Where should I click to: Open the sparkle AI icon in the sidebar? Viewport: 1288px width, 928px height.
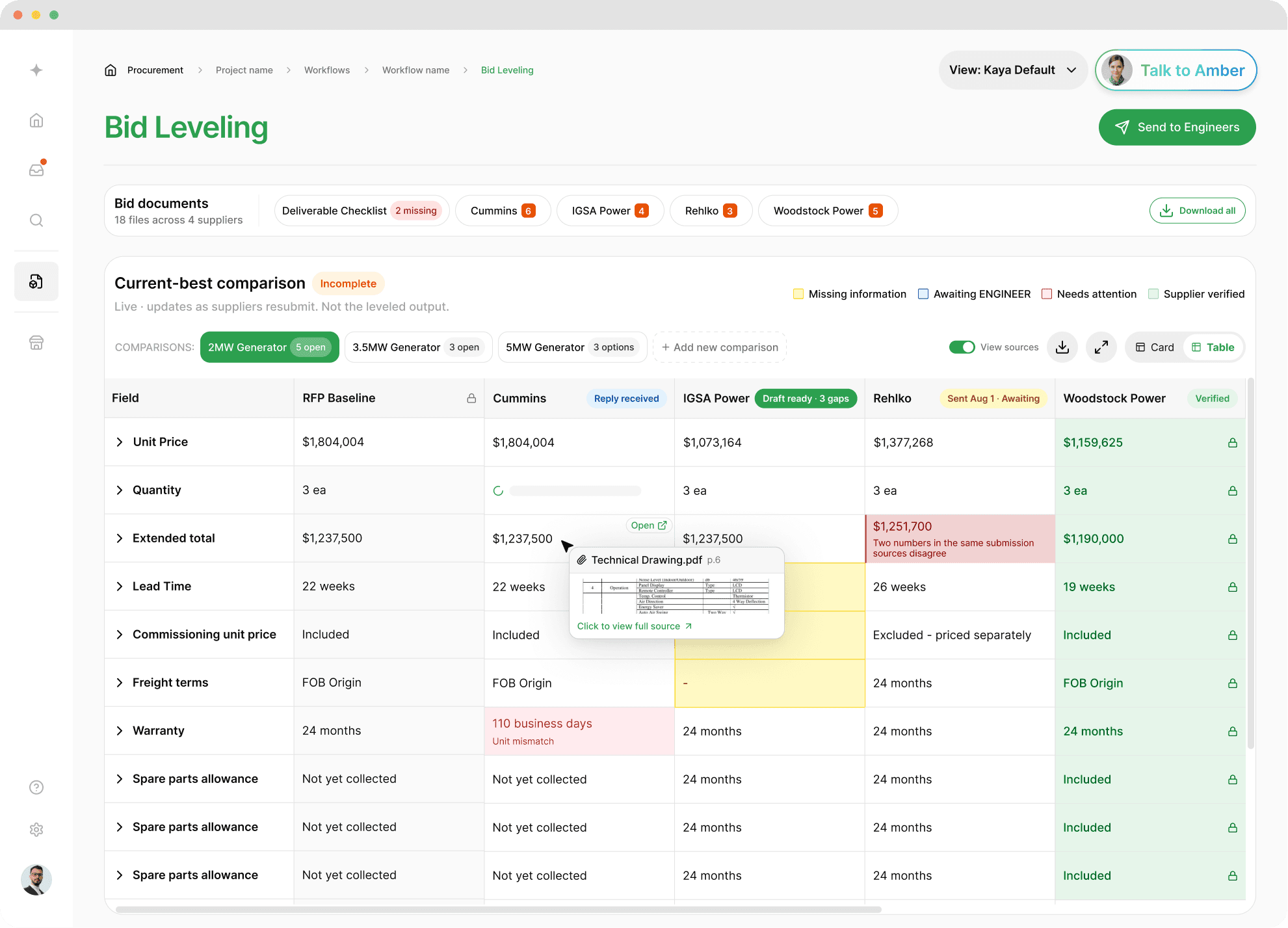click(36, 70)
